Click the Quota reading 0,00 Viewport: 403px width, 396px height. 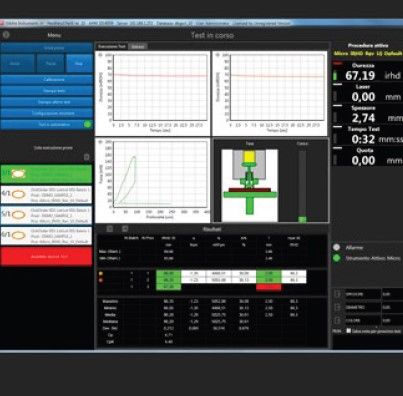(363, 161)
